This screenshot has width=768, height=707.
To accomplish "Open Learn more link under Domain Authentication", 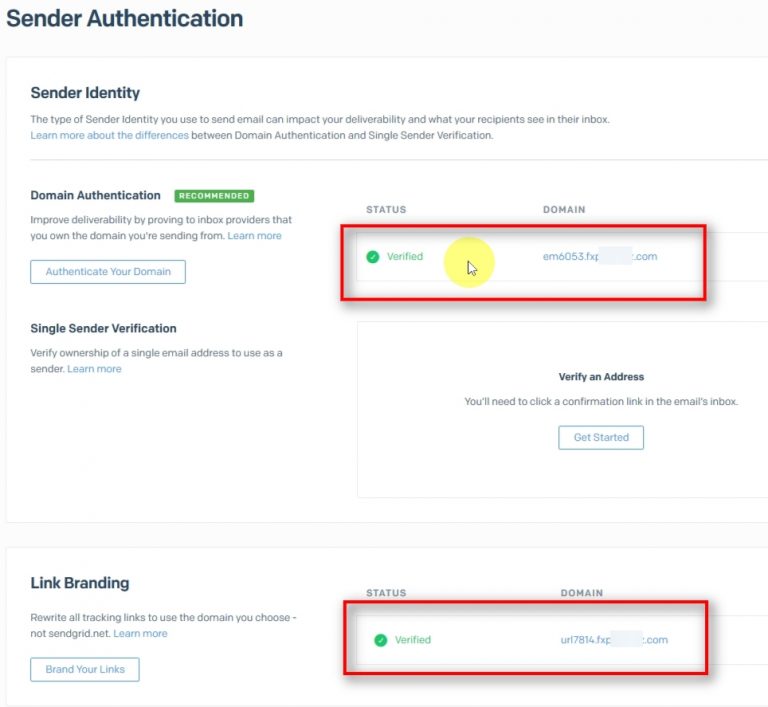I will [254, 236].
